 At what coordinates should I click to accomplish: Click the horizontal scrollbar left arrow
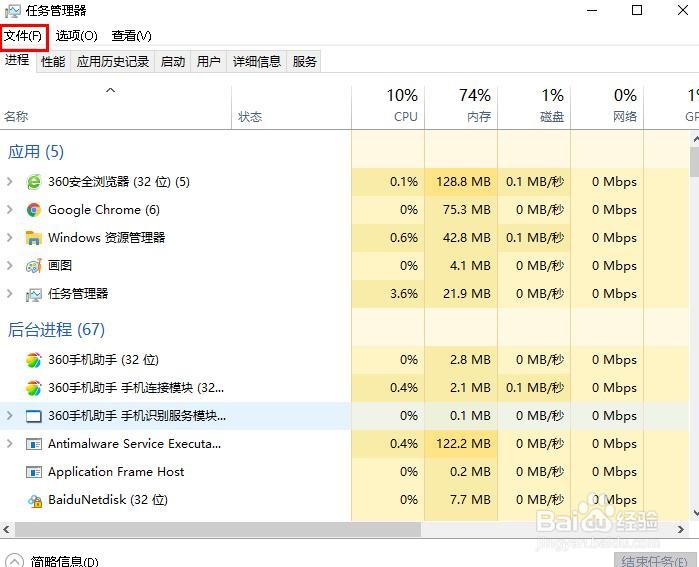[6, 530]
